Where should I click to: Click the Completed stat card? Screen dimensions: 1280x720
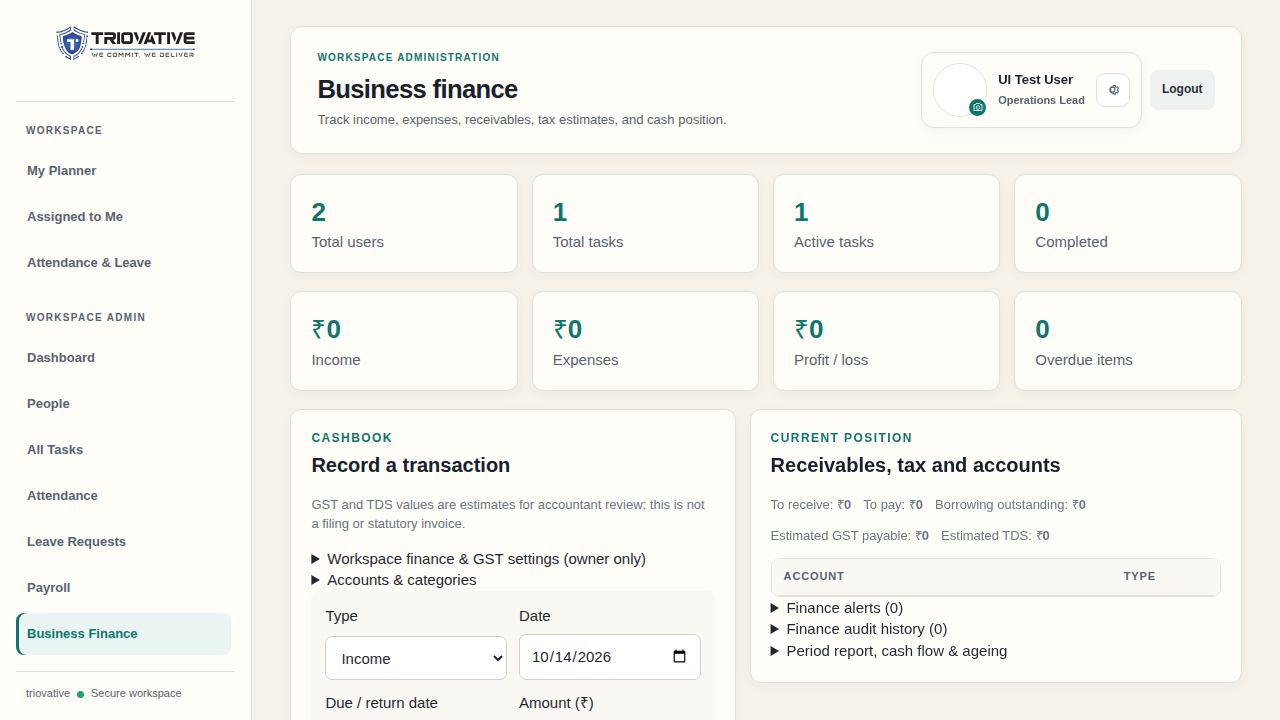click(x=1128, y=224)
